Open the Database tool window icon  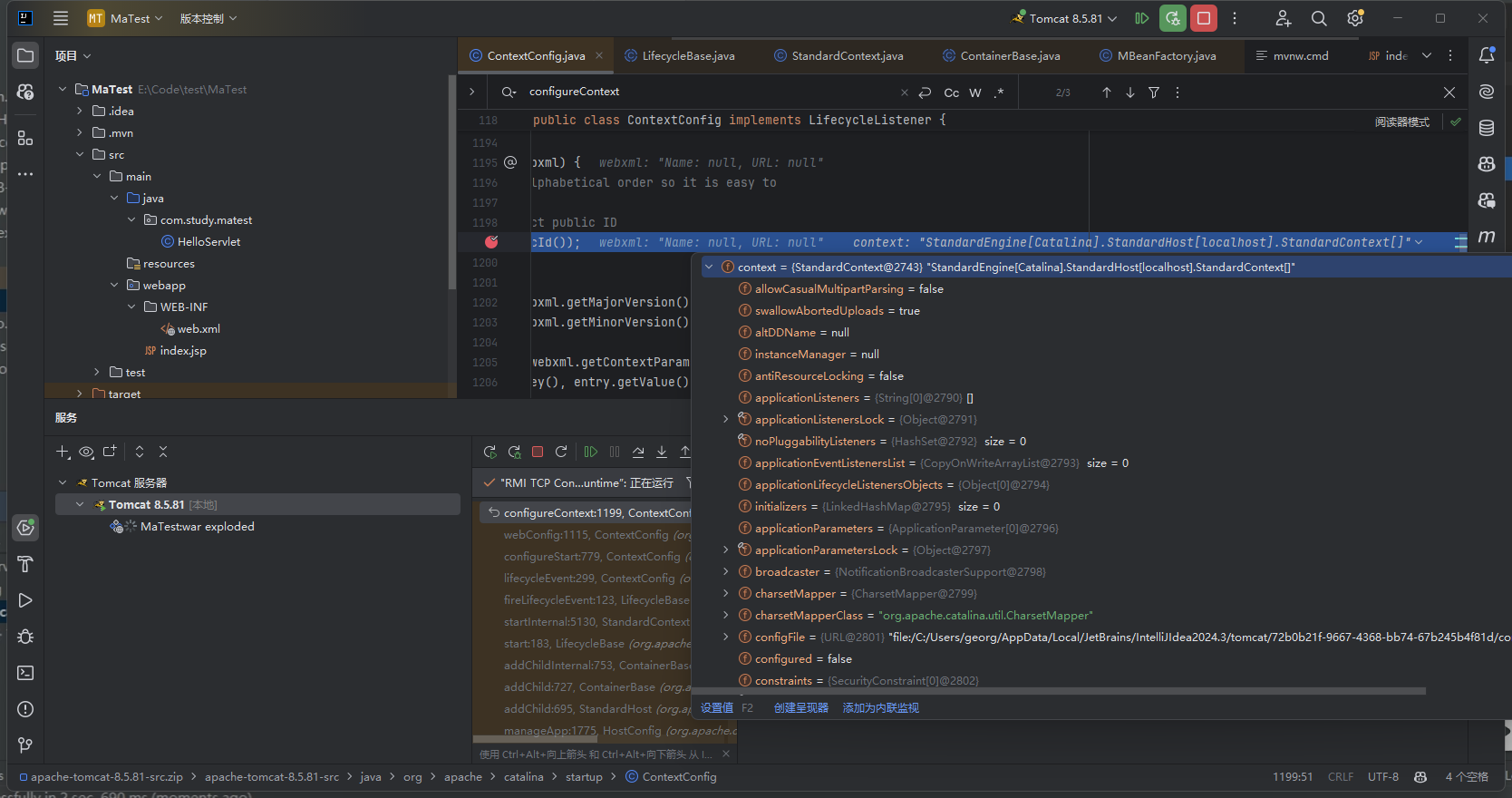pos(1487,128)
